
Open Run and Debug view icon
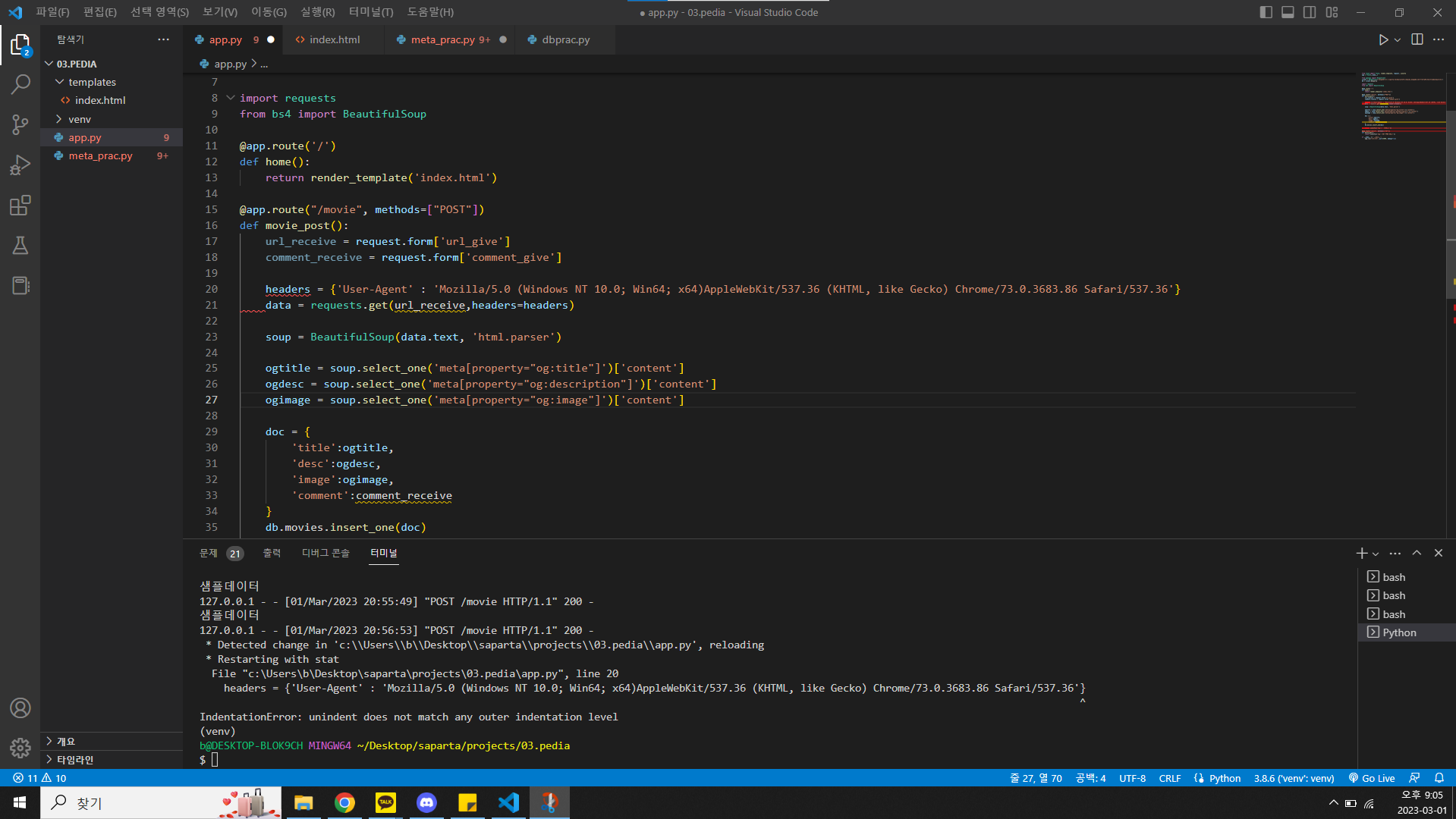point(20,165)
